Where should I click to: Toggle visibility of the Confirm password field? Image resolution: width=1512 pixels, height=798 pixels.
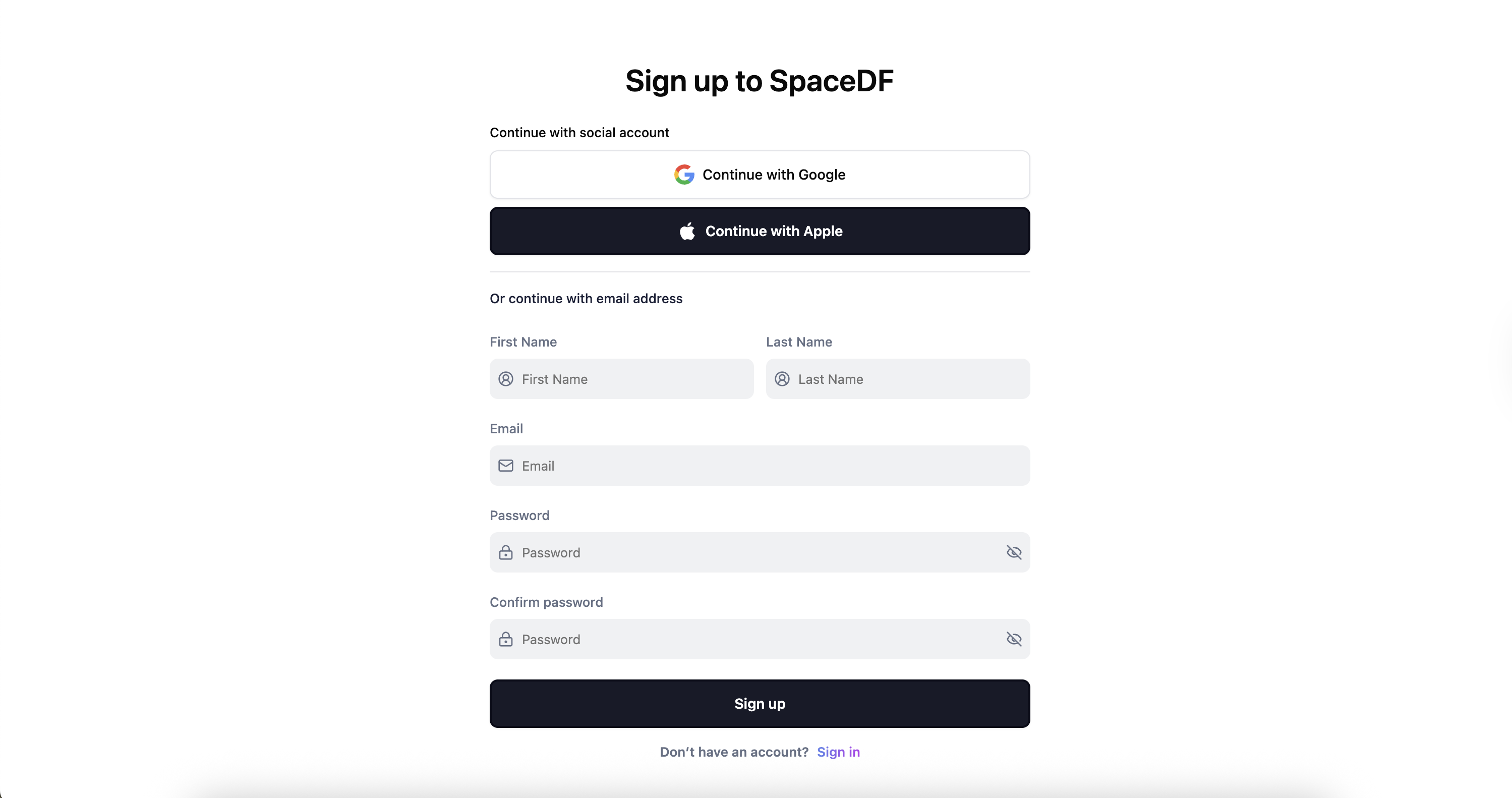1014,640
